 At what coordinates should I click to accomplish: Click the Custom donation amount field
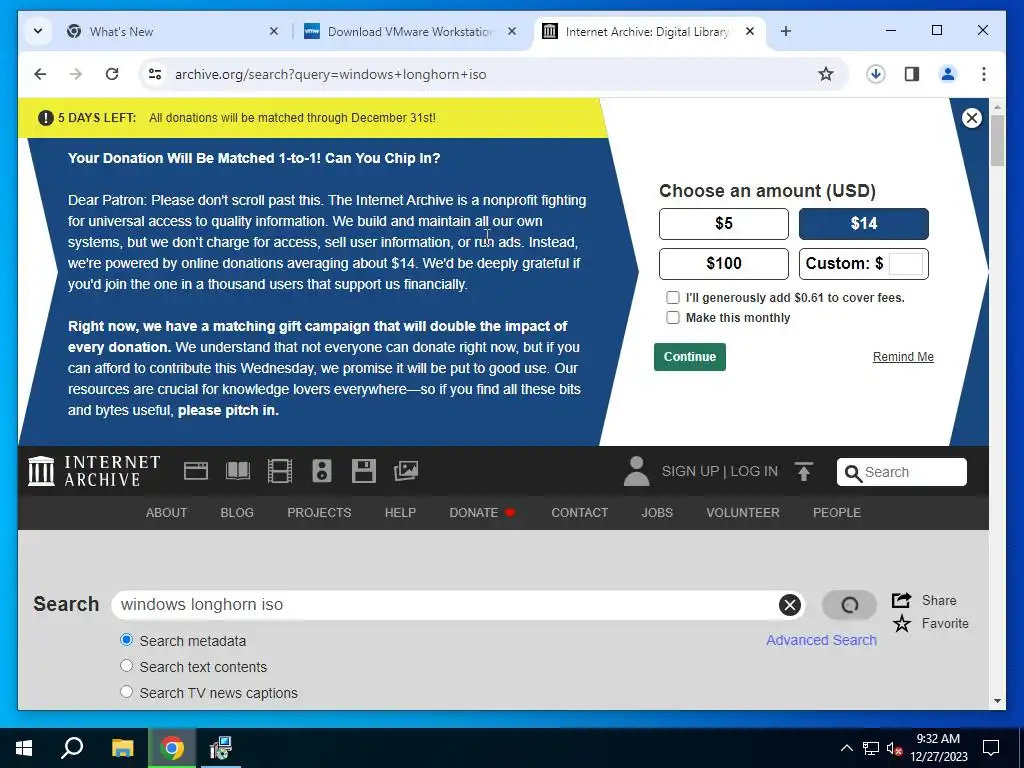[906, 264]
